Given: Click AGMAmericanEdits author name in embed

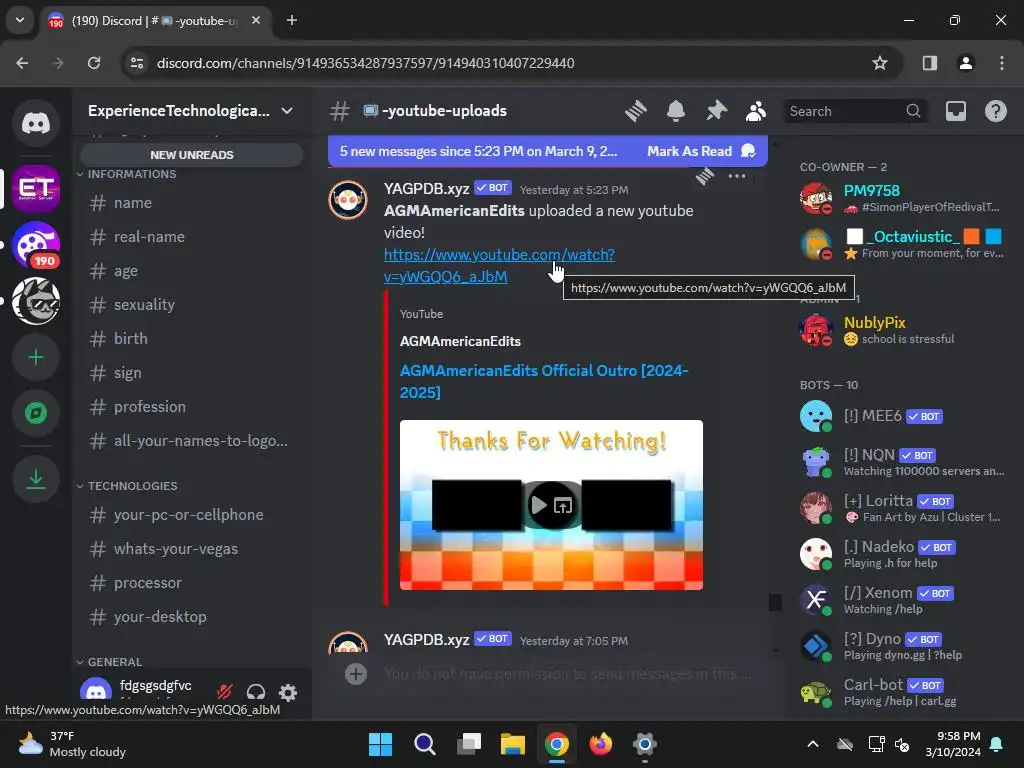Looking at the screenshot, I should pos(460,342).
